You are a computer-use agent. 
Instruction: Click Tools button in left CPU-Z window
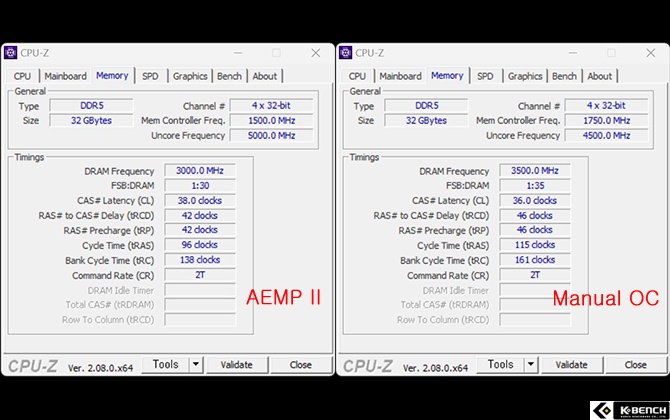coord(165,364)
